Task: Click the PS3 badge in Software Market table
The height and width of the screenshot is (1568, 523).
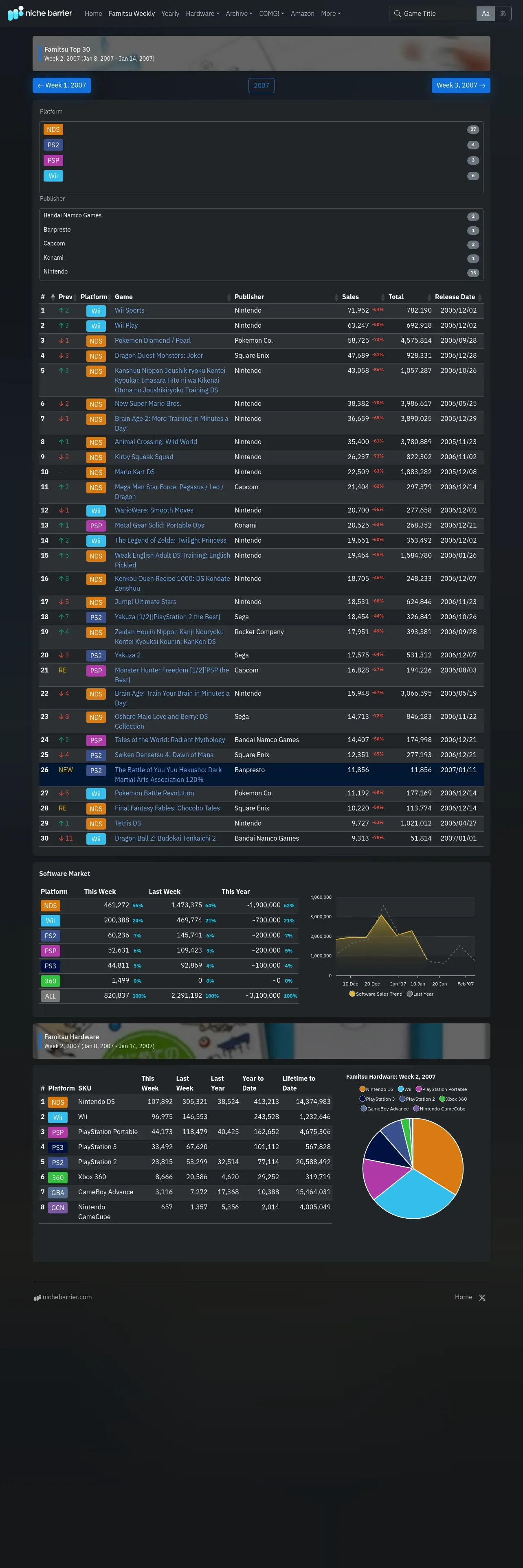Action: 51,966
